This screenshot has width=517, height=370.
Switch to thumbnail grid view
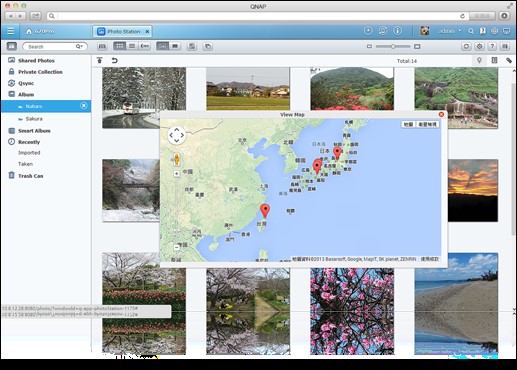tap(119, 46)
